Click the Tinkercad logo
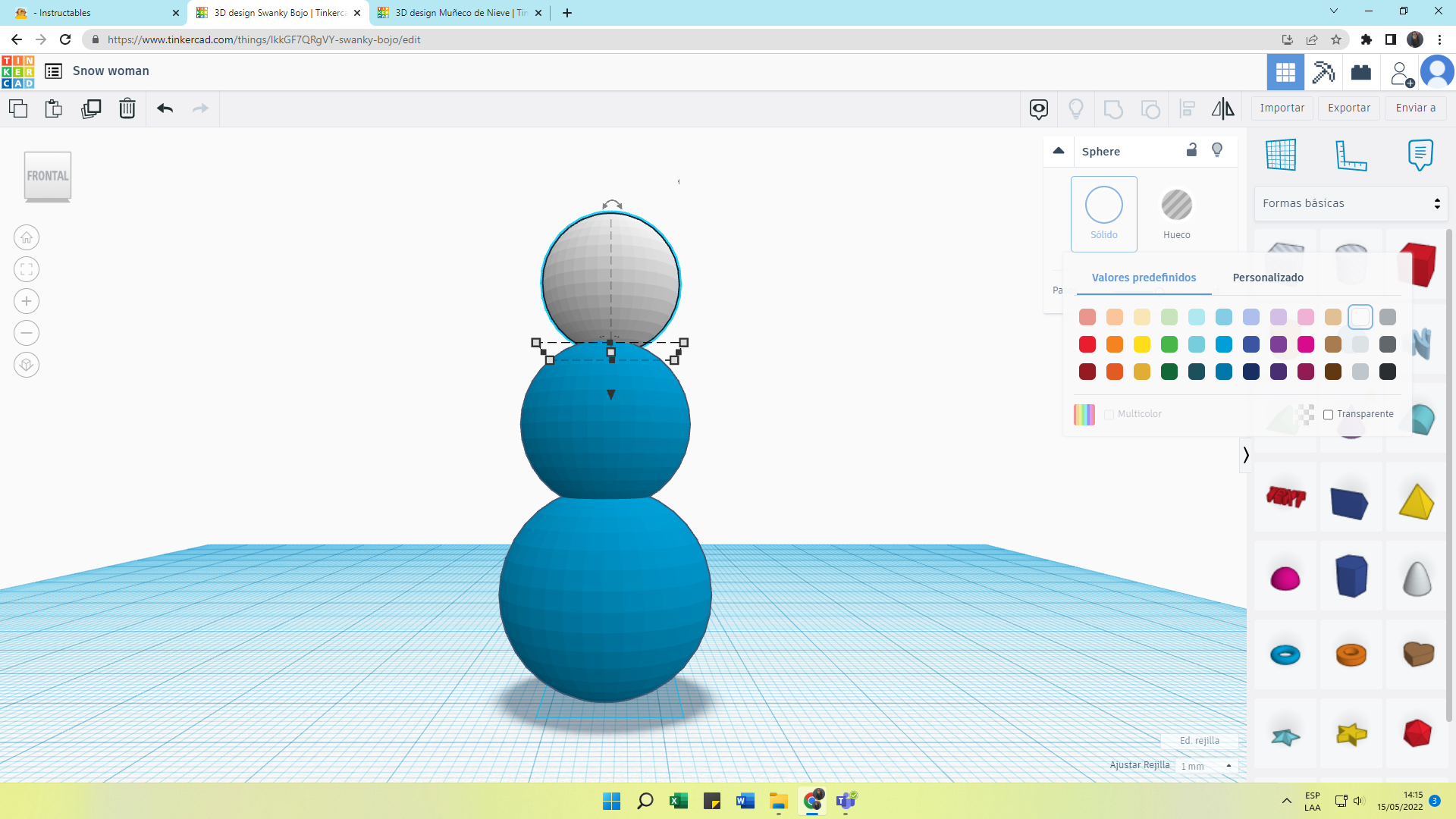This screenshot has height=819, width=1456. click(18, 71)
